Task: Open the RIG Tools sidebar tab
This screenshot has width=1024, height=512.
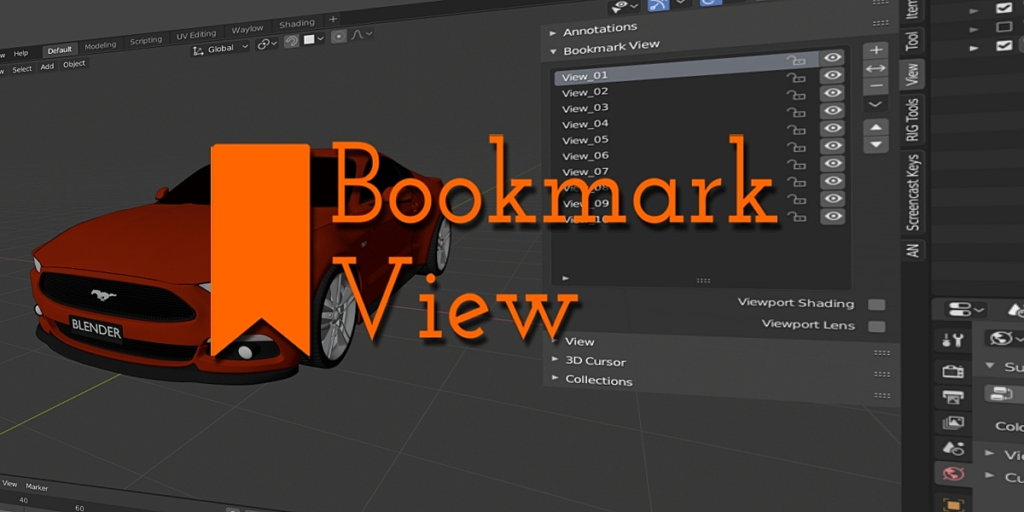Action: (x=912, y=119)
